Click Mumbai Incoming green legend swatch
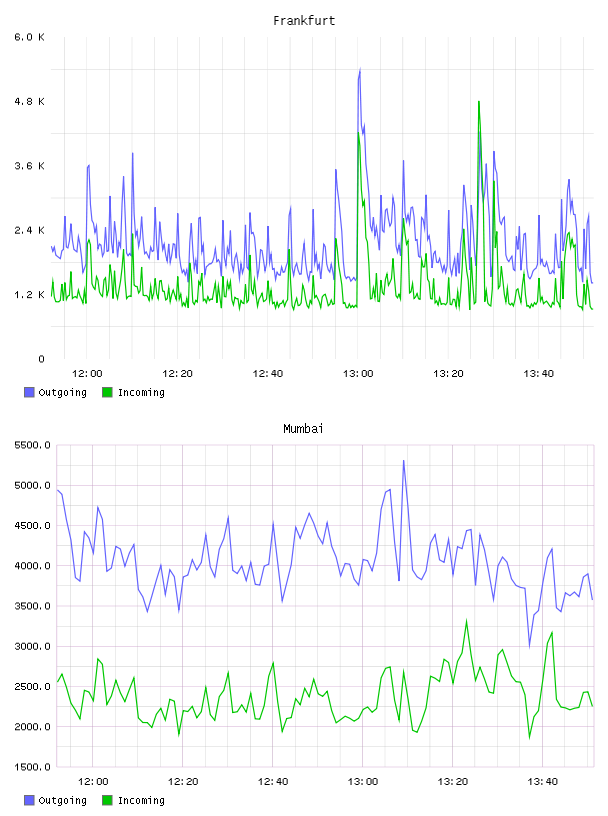The height and width of the screenshot is (816, 608). (x=107, y=800)
